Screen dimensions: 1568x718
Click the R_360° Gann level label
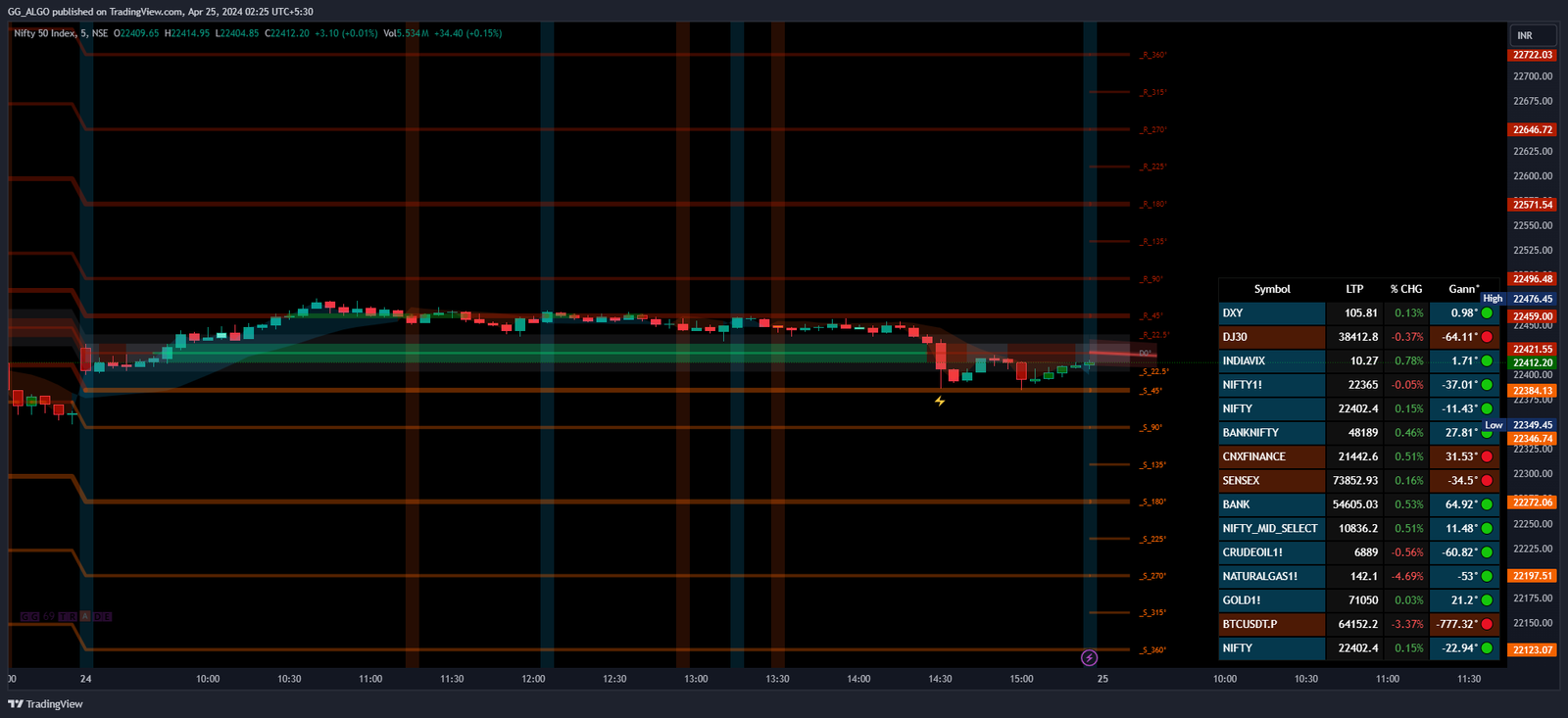(x=1153, y=55)
